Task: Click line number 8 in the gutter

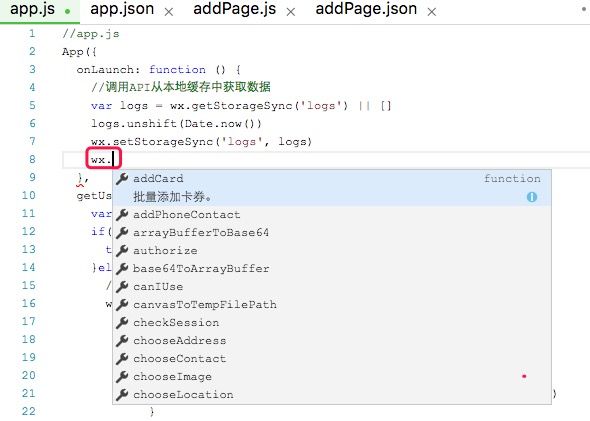Action: 32,160
